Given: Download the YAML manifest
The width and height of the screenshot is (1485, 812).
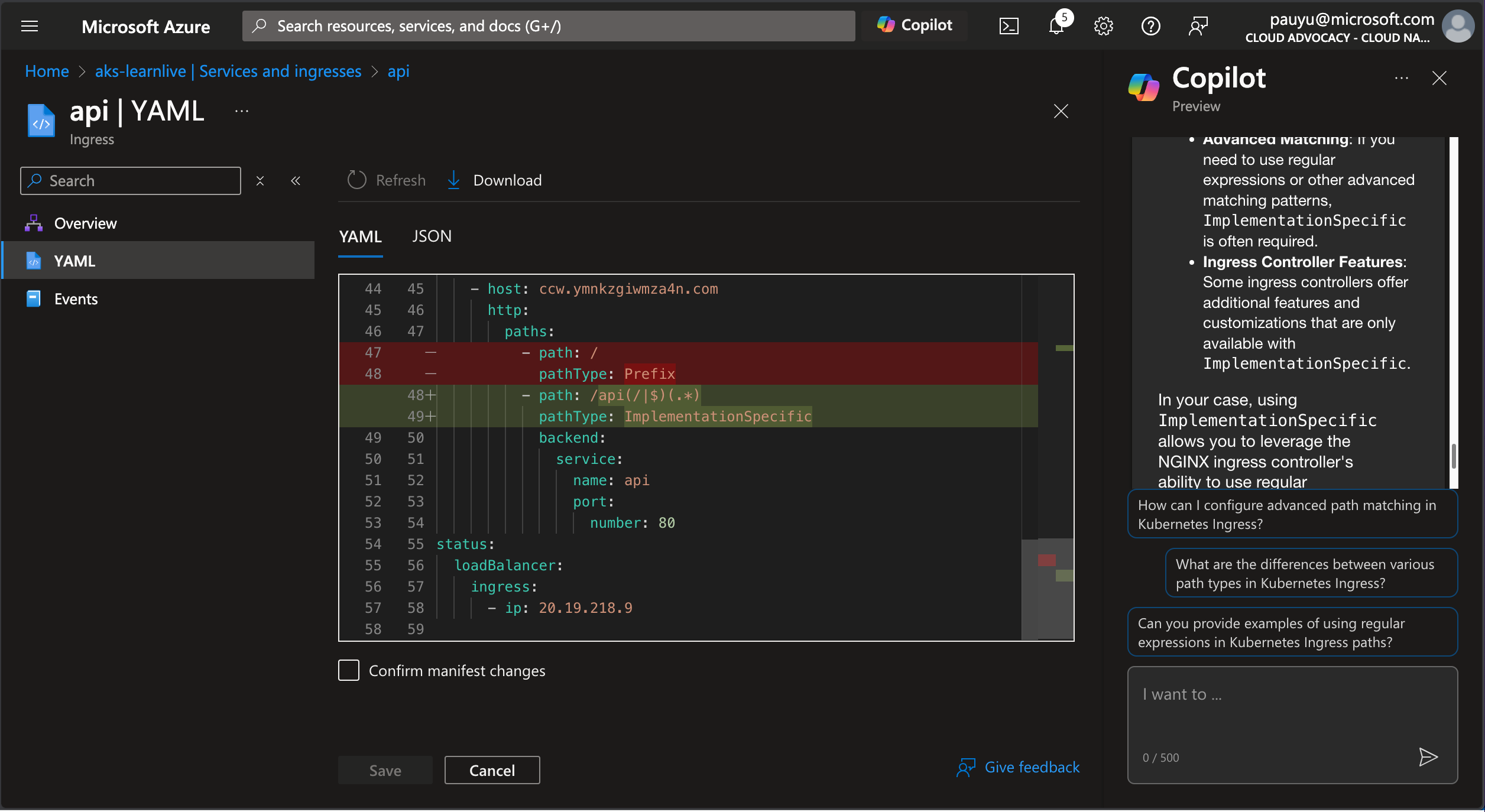Looking at the screenshot, I should pyautogui.click(x=494, y=180).
